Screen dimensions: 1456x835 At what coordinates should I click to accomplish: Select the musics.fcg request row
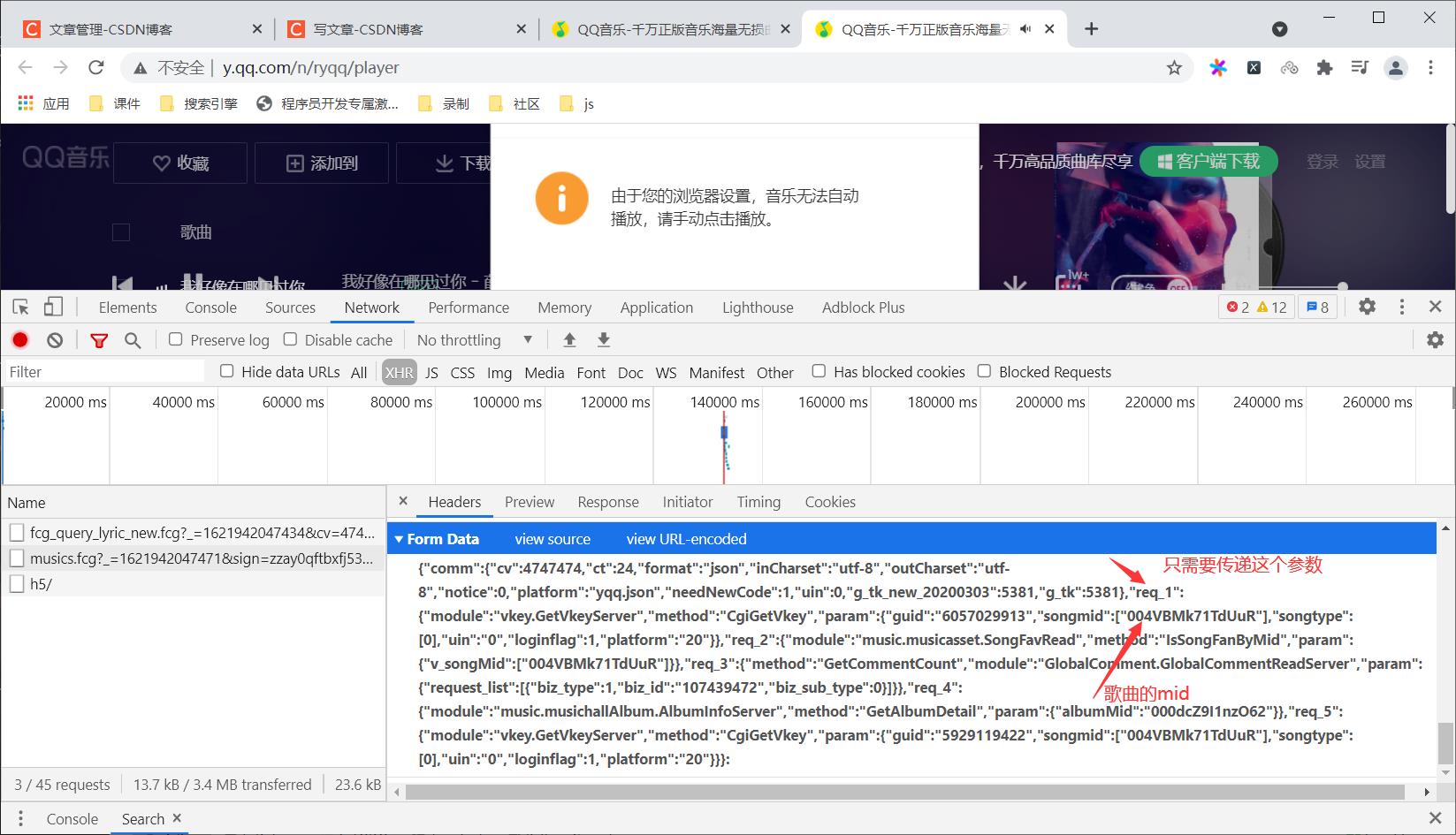193,558
